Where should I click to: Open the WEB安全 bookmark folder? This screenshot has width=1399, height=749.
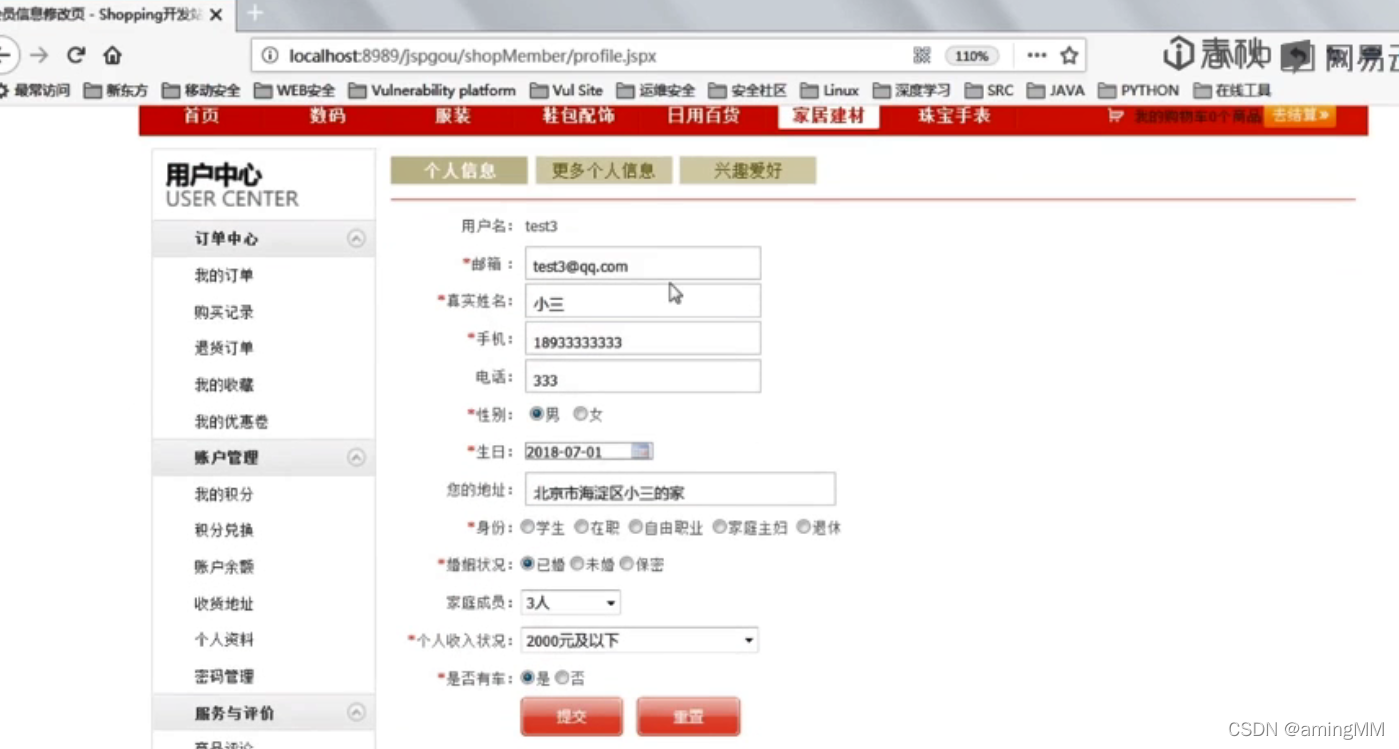pos(294,90)
